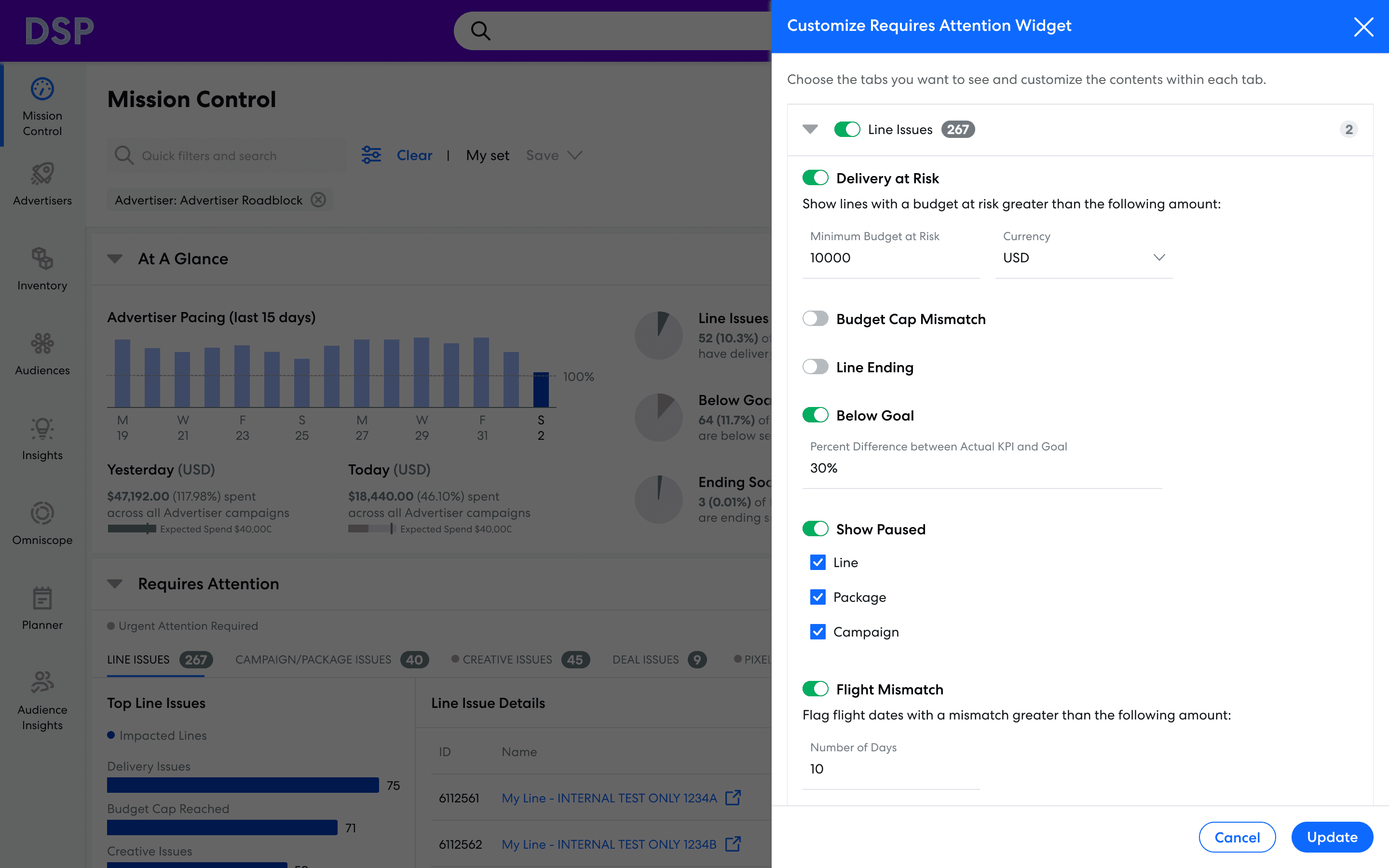Open external link icon for line 1234A

click(x=733, y=798)
